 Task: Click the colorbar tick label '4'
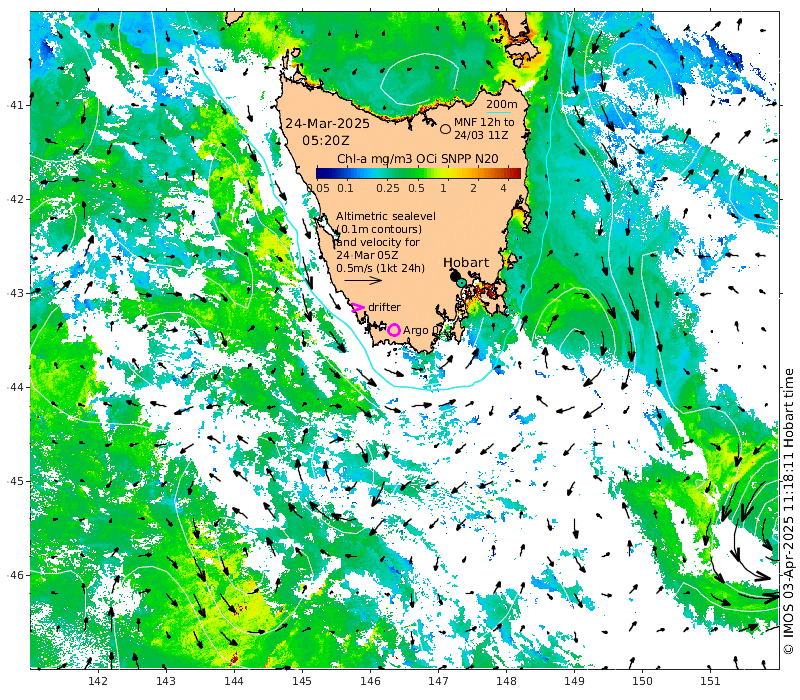pyautogui.click(x=504, y=188)
